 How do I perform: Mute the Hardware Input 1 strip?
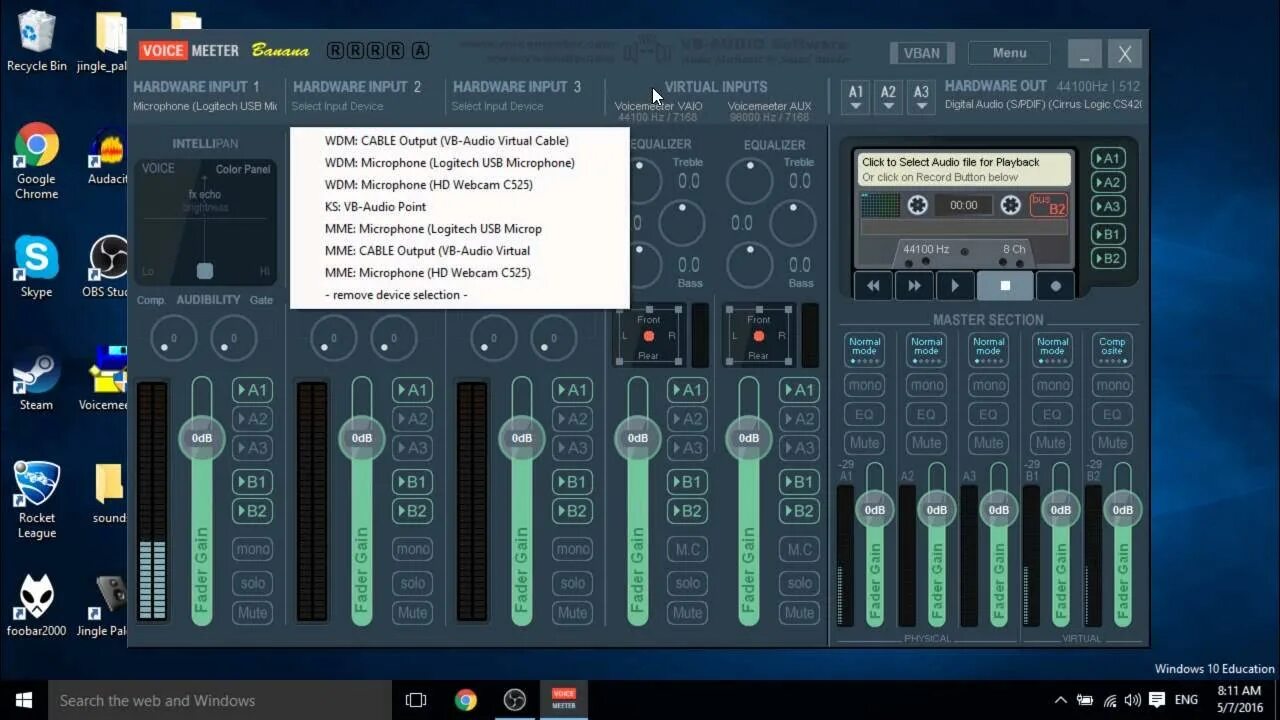[252, 612]
